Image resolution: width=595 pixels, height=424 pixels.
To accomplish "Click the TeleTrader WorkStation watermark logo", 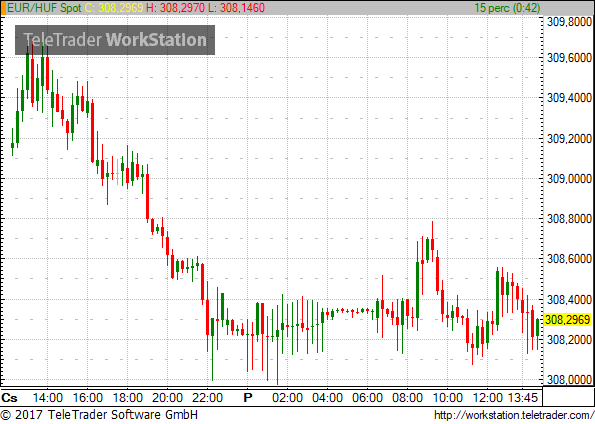I will [115, 40].
